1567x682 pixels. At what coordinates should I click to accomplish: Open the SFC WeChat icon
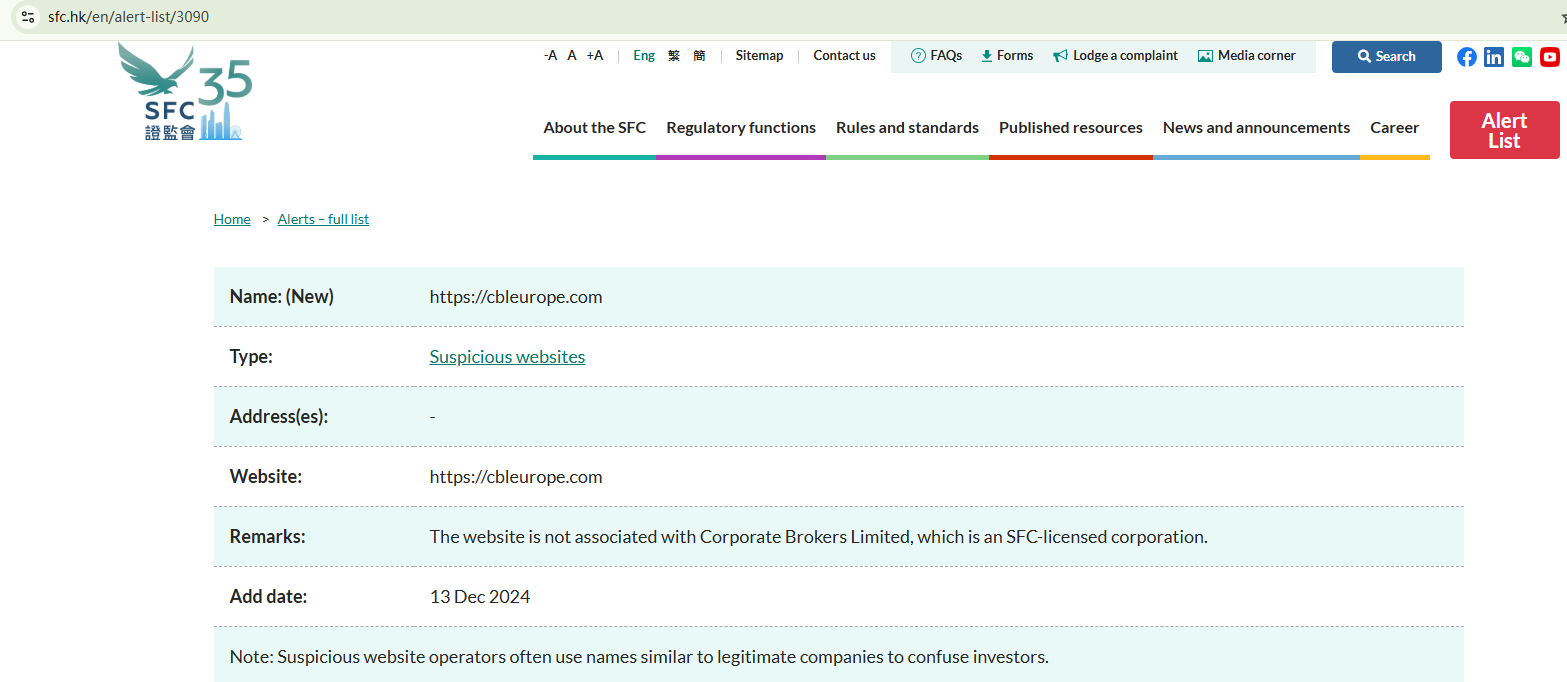1522,57
